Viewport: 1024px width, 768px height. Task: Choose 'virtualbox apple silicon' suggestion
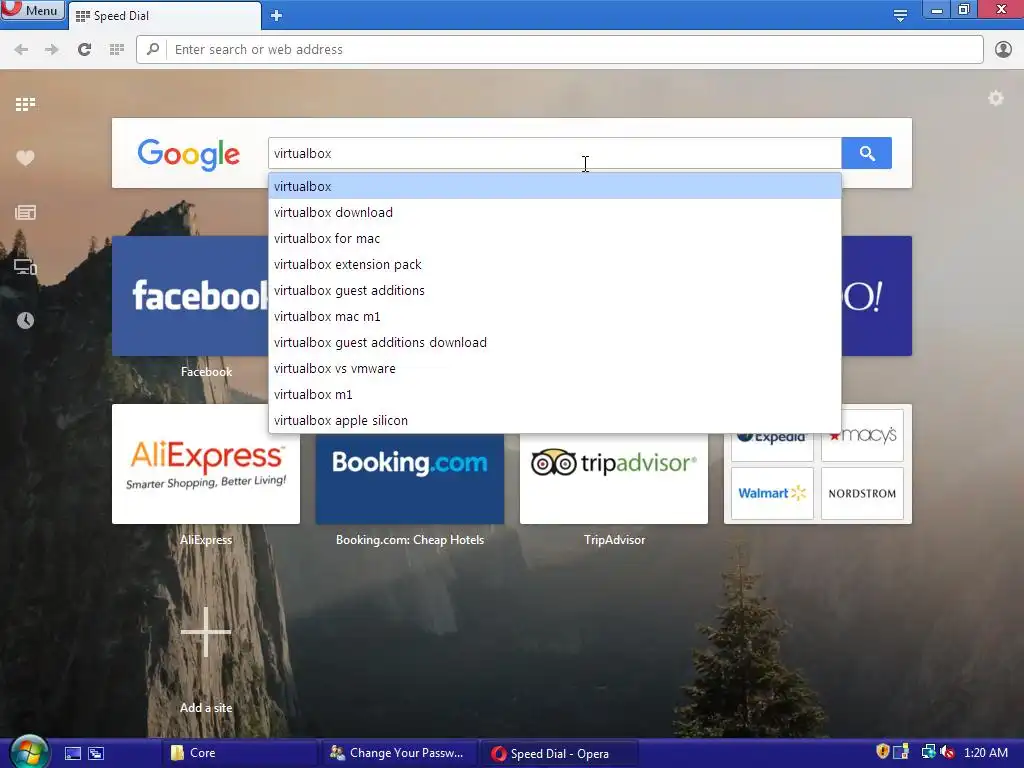(554, 421)
